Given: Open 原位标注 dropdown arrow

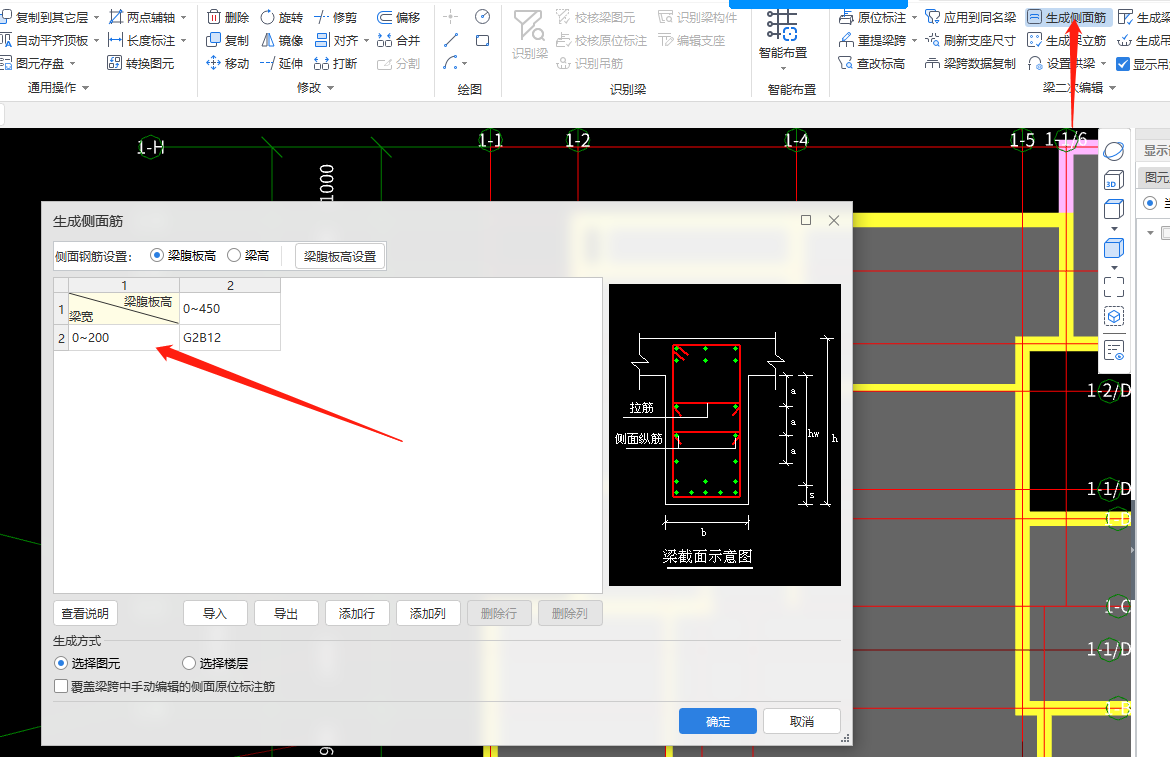Looking at the screenshot, I should (x=914, y=17).
